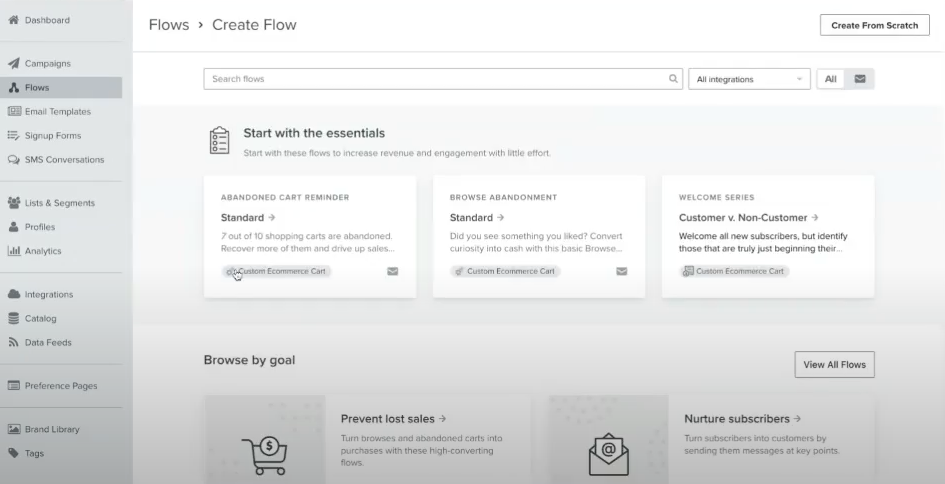
Task: Toggle the email-only filter envelope button
Action: (x=860, y=79)
